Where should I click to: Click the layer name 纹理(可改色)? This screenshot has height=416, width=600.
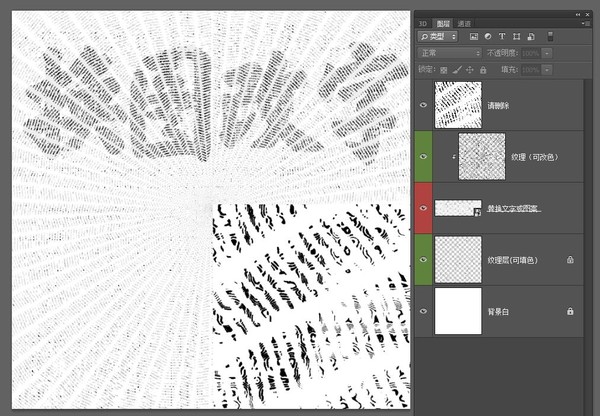[535, 157]
